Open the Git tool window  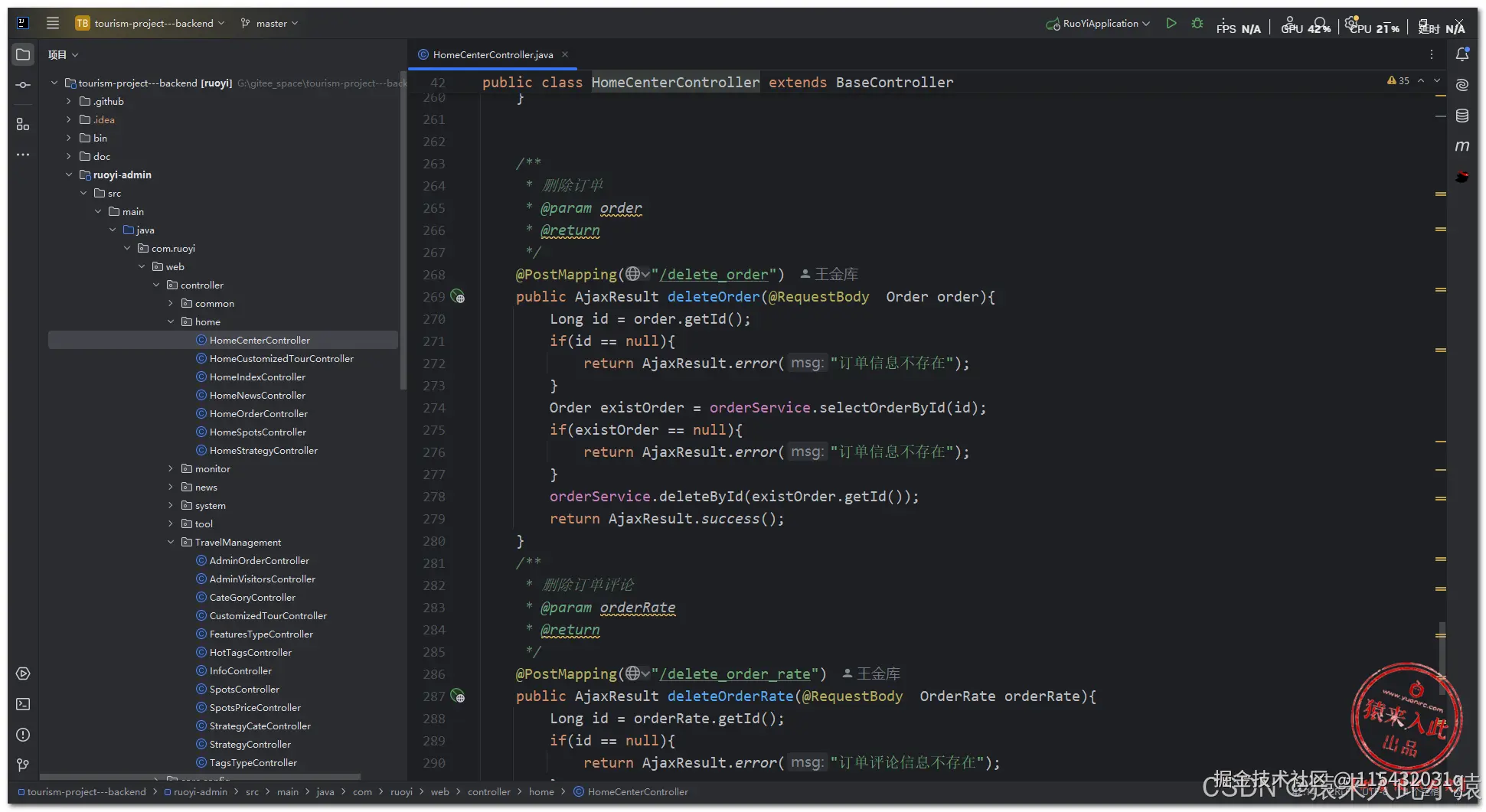click(x=23, y=765)
